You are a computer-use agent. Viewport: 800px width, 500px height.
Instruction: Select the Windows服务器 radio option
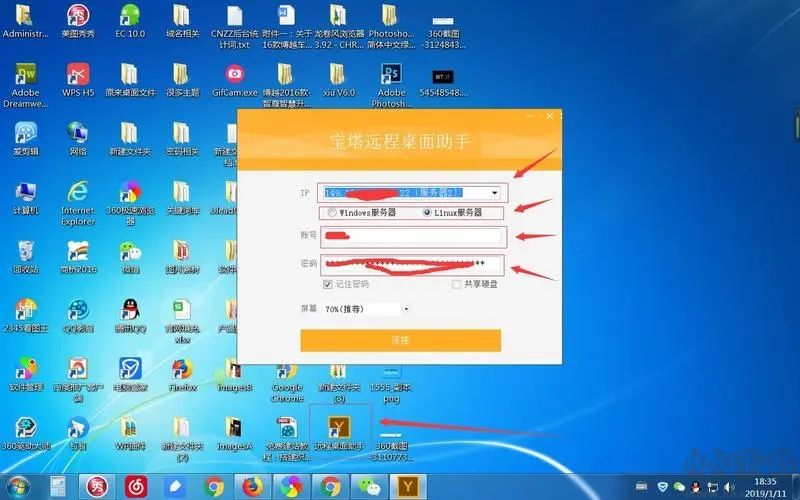(x=332, y=213)
